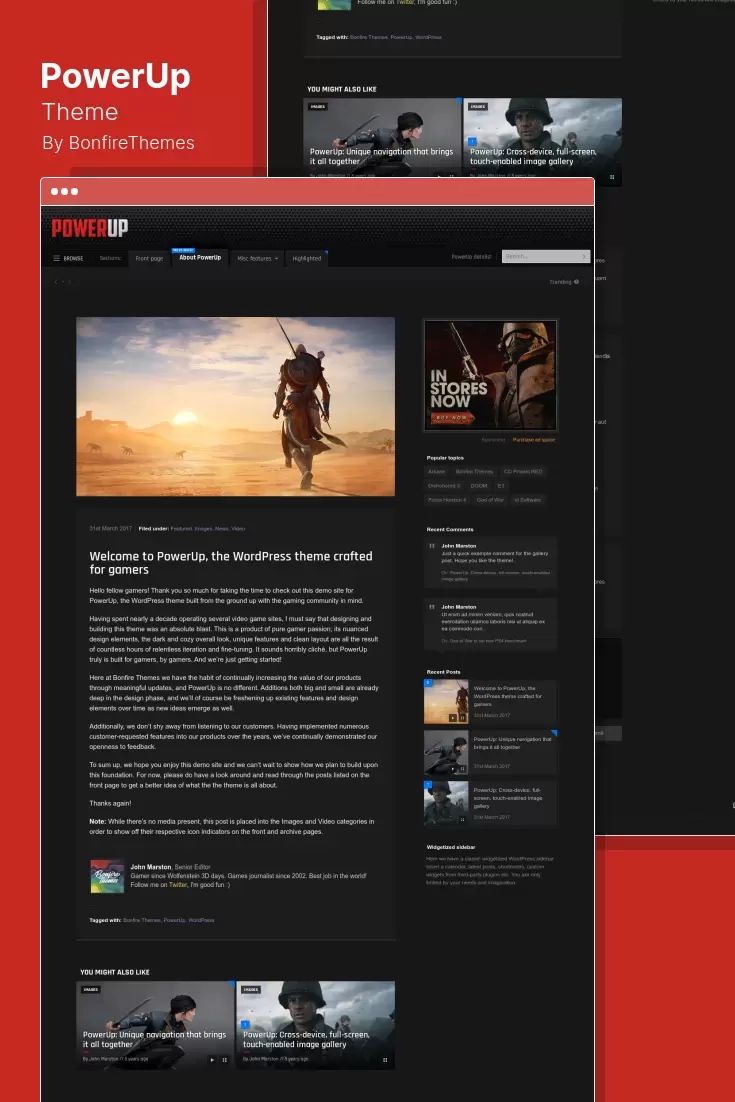The width and height of the screenshot is (735, 1102).
Task: Click the PowerUp site logo
Action: (90, 228)
